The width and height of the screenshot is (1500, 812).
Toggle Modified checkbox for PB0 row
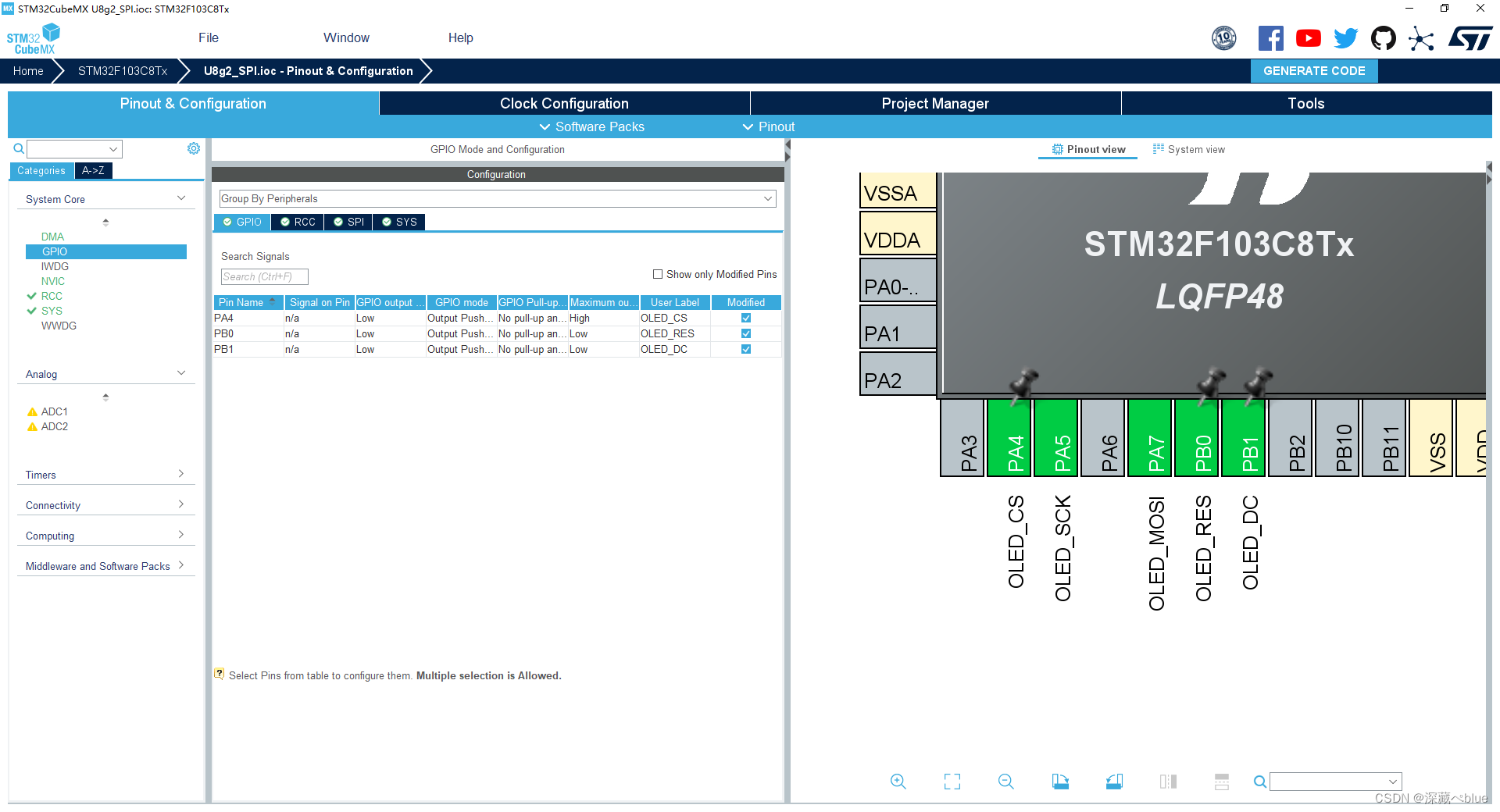pos(746,333)
